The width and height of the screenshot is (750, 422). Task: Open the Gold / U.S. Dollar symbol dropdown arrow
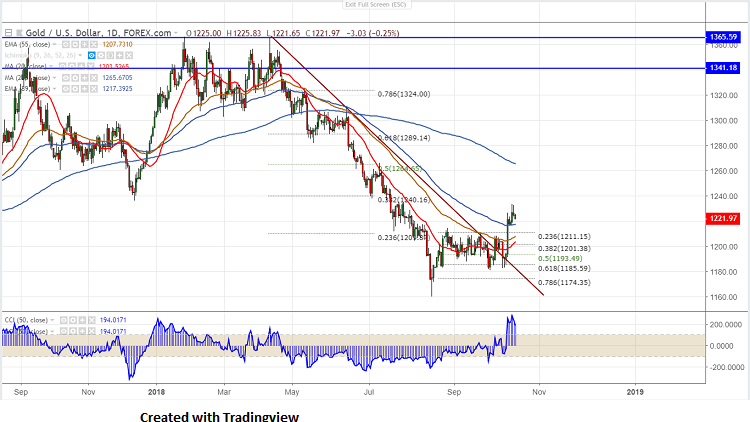tap(176, 33)
